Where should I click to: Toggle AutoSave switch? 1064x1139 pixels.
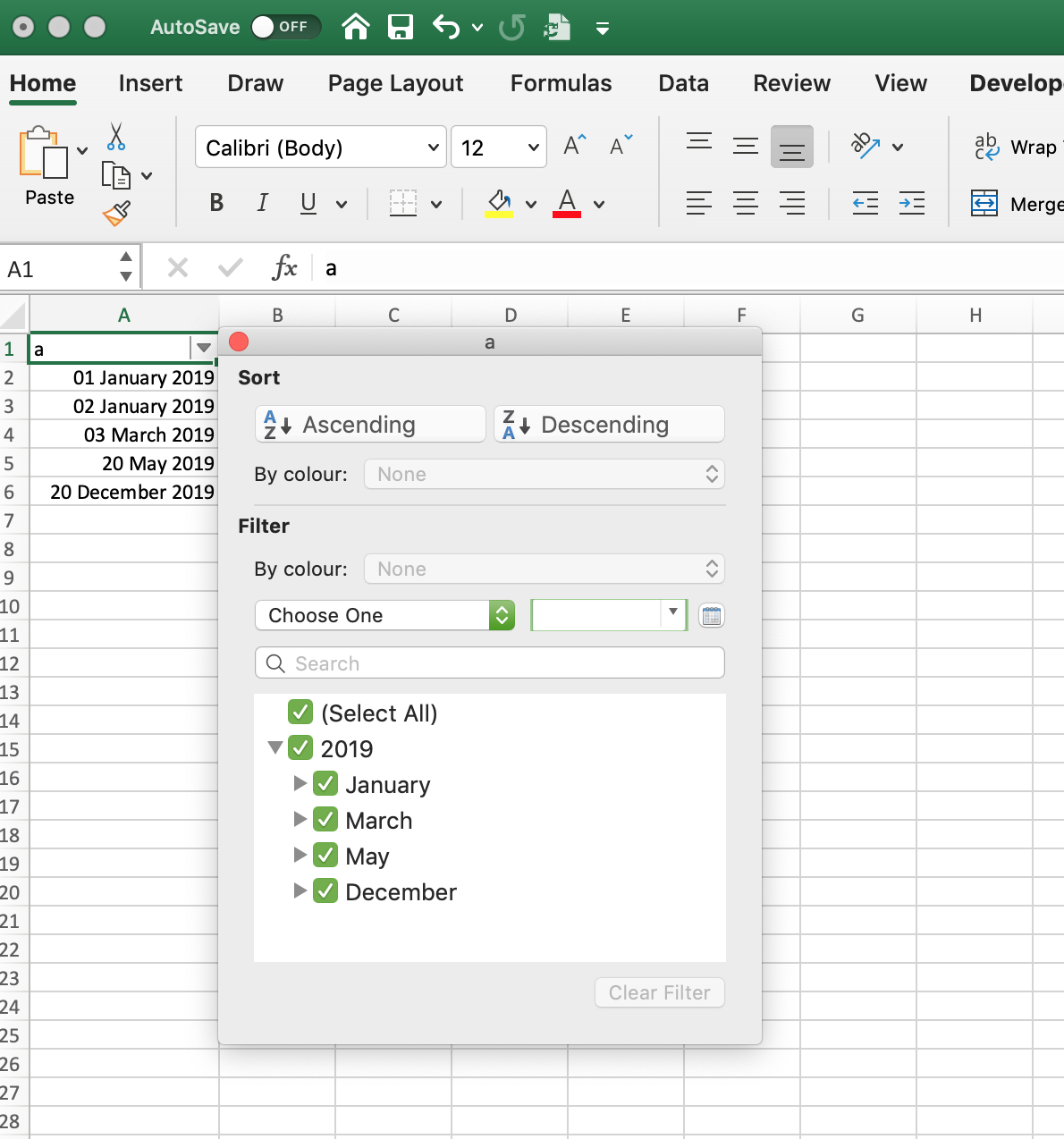(285, 27)
